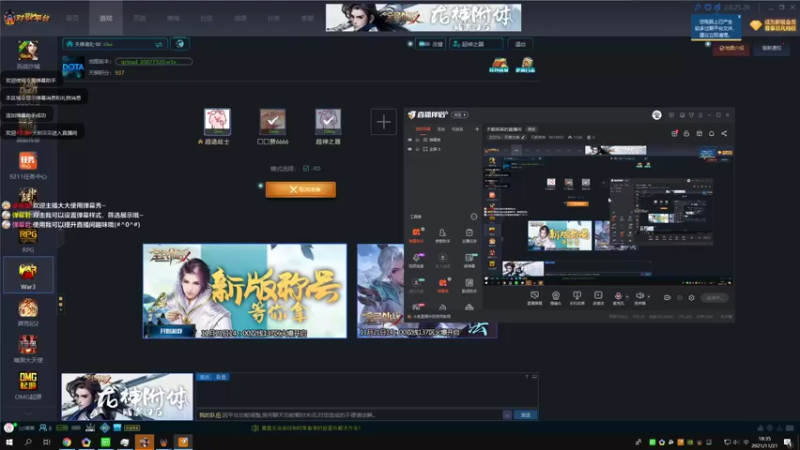The height and width of the screenshot is (450, 800).
Task: Open the gift box icon in streaming window
Action: pos(674,133)
